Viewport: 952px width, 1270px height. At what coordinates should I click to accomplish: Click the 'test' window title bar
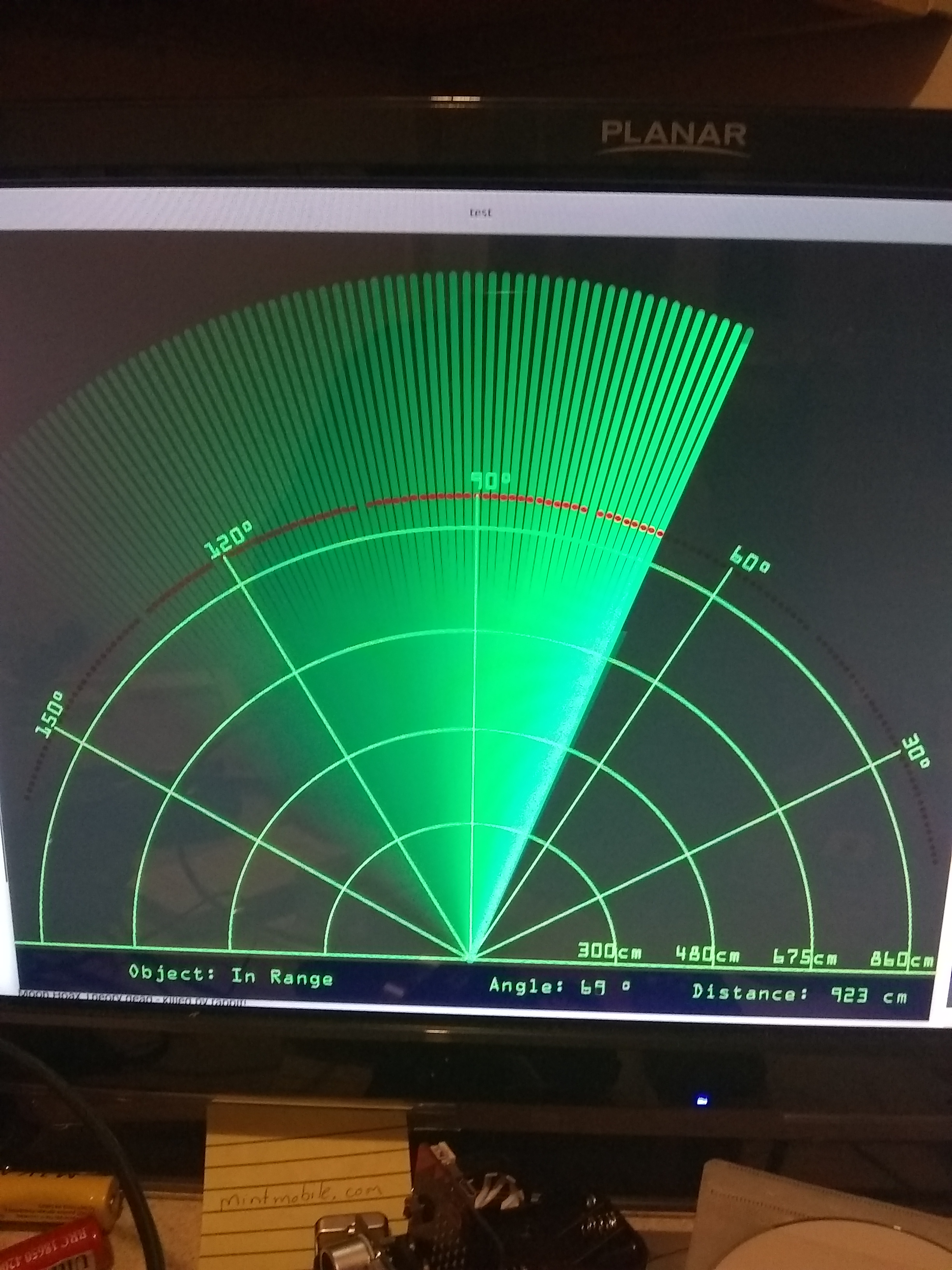(480, 212)
